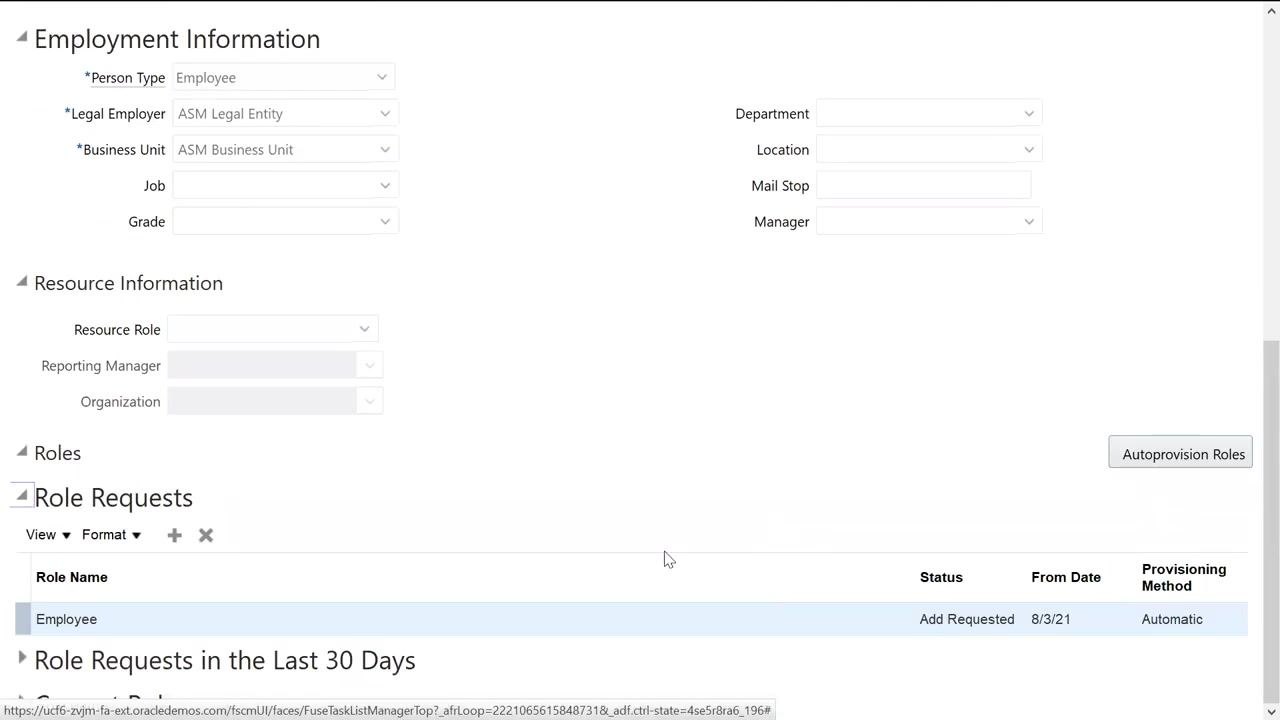Remove selected role with the X icon
The width and height of the screenshot is (1280, 720).
[x=206, y=535]
